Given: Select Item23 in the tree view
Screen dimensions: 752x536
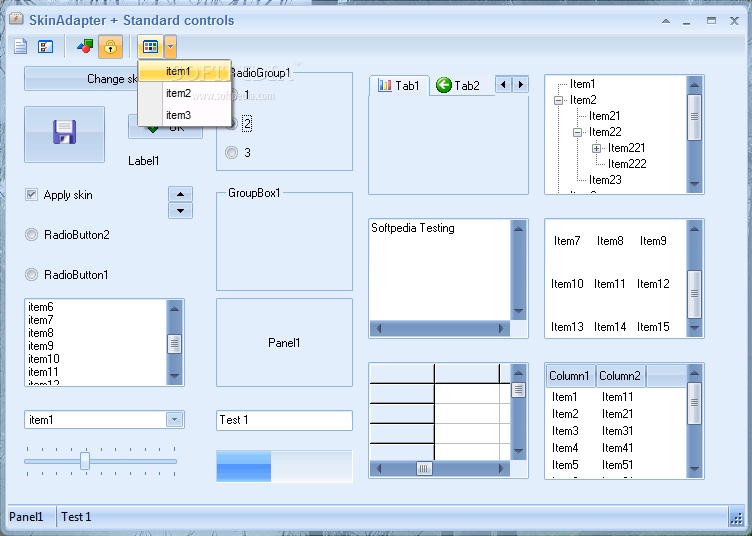Looking at the screenshot, I should tap(605, 180).
